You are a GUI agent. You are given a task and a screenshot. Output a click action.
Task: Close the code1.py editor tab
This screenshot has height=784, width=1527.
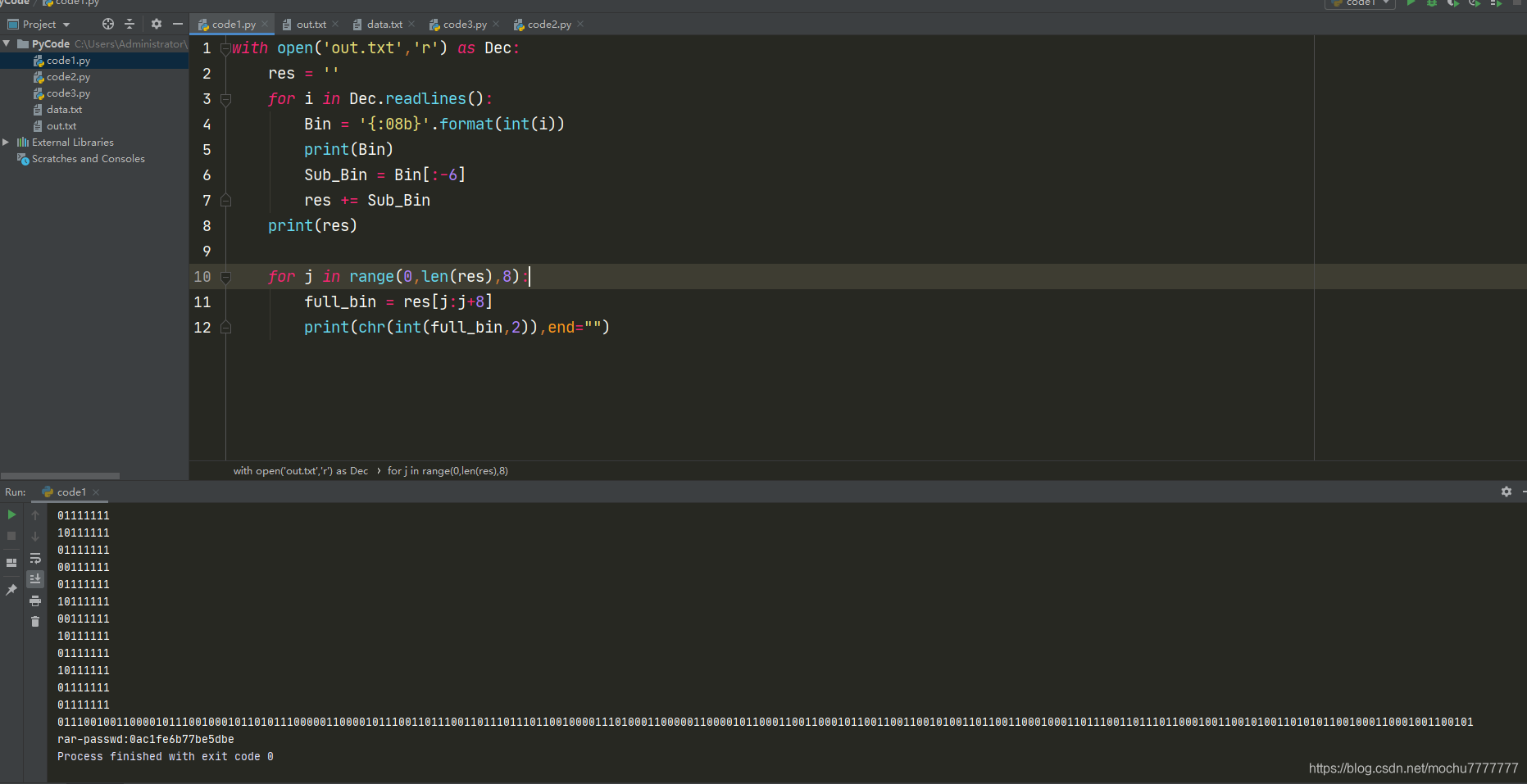point(265,25)
